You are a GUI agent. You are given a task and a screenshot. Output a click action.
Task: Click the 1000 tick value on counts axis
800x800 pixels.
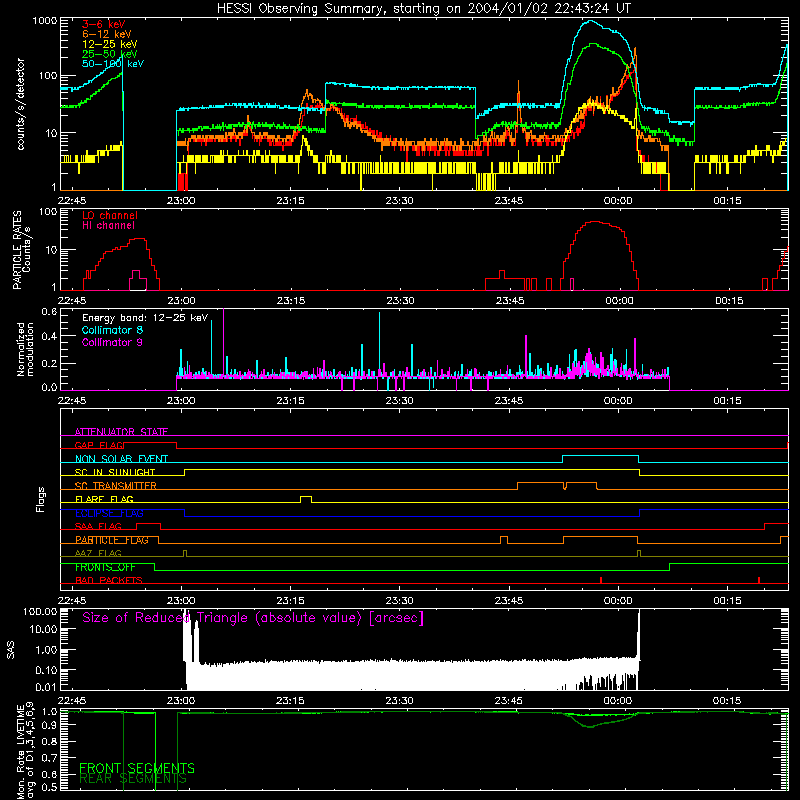point(44,21)
